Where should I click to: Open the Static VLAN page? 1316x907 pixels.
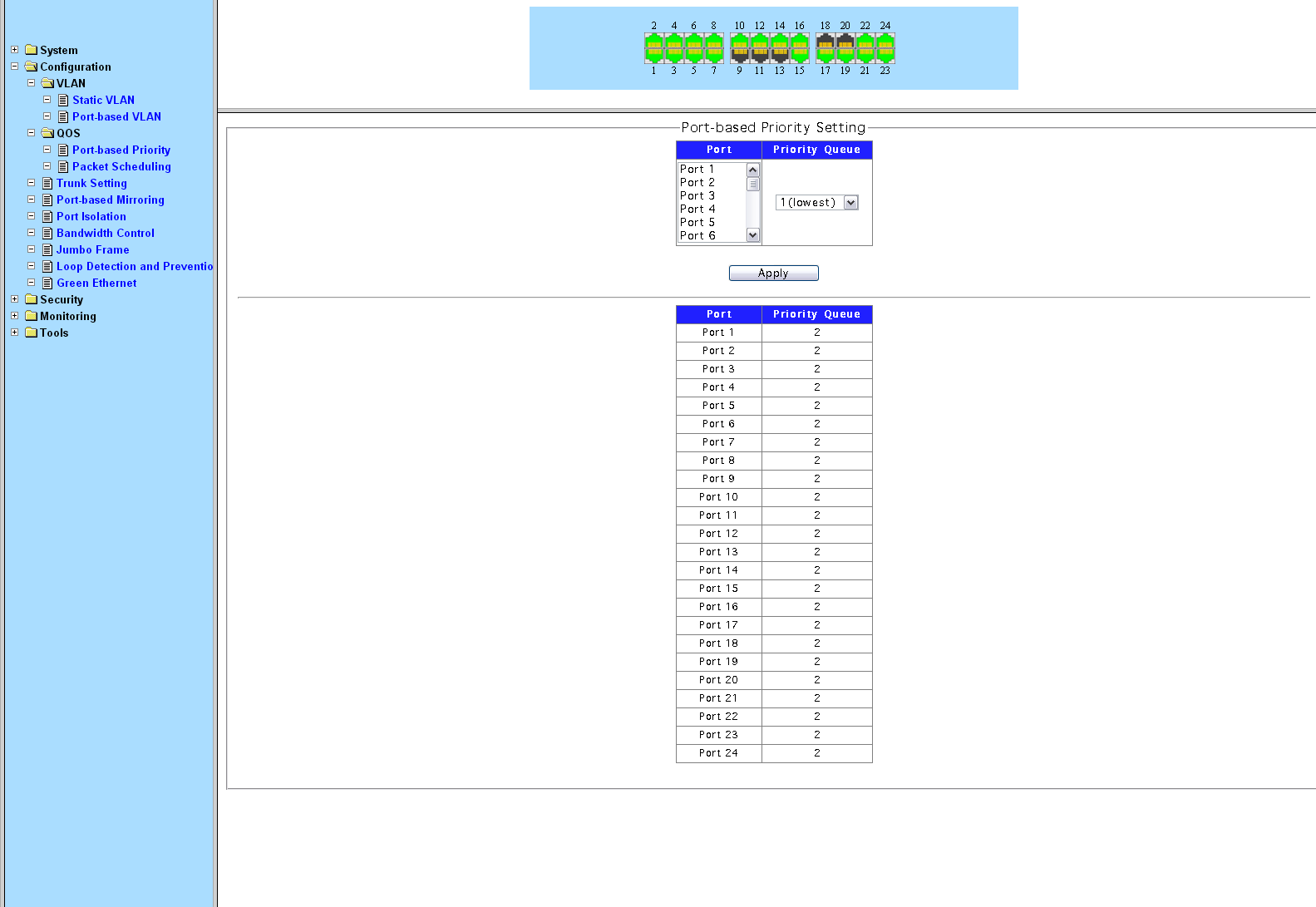pyautogui.click(x=103, y=101)
